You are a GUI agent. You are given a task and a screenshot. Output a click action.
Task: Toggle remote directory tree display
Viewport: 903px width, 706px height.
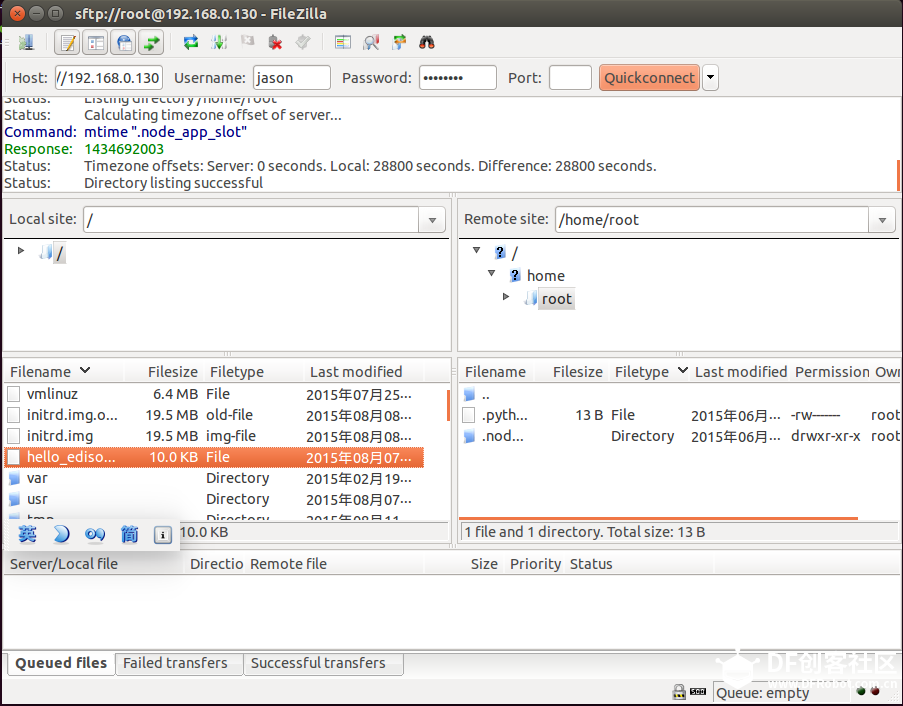click(x=124, y=43)
